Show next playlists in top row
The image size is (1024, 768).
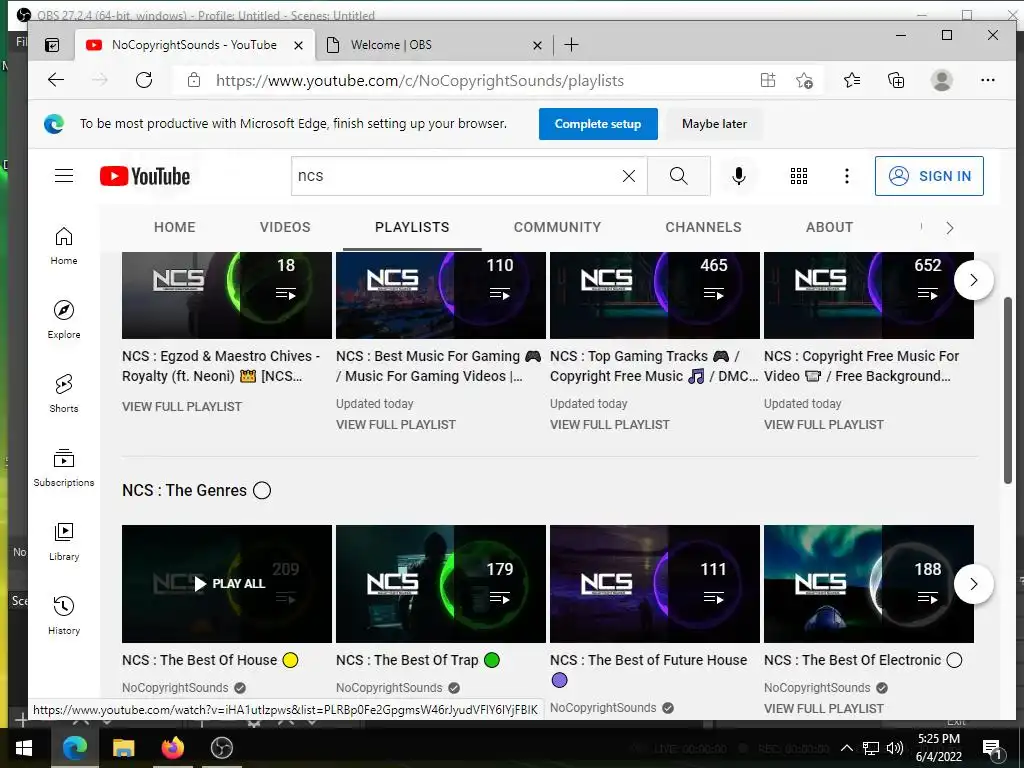tap(974, 280)
